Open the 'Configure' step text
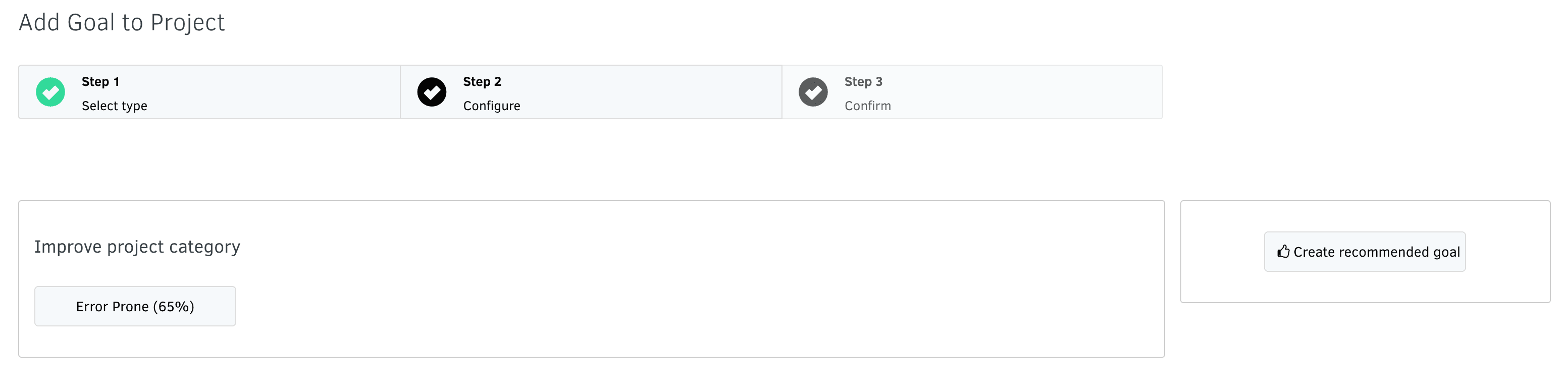 [492, 106]
